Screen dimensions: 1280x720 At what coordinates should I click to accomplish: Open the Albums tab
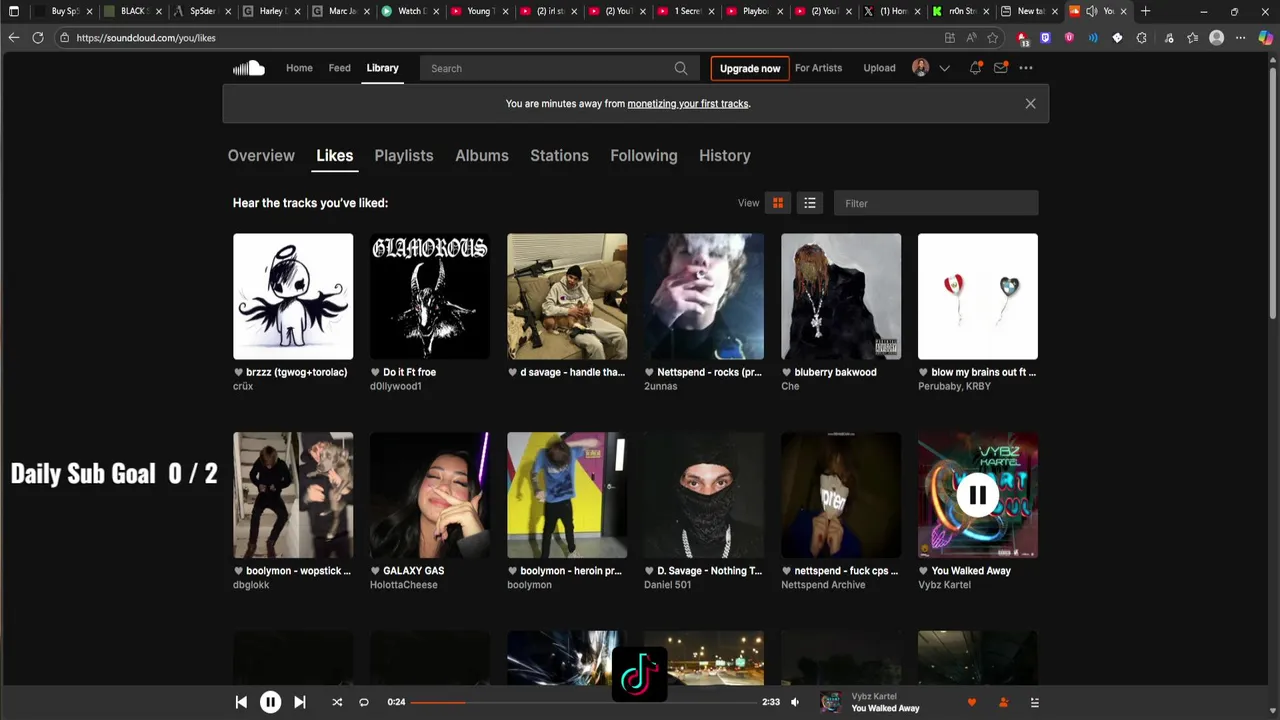click(x=482, y=155)
